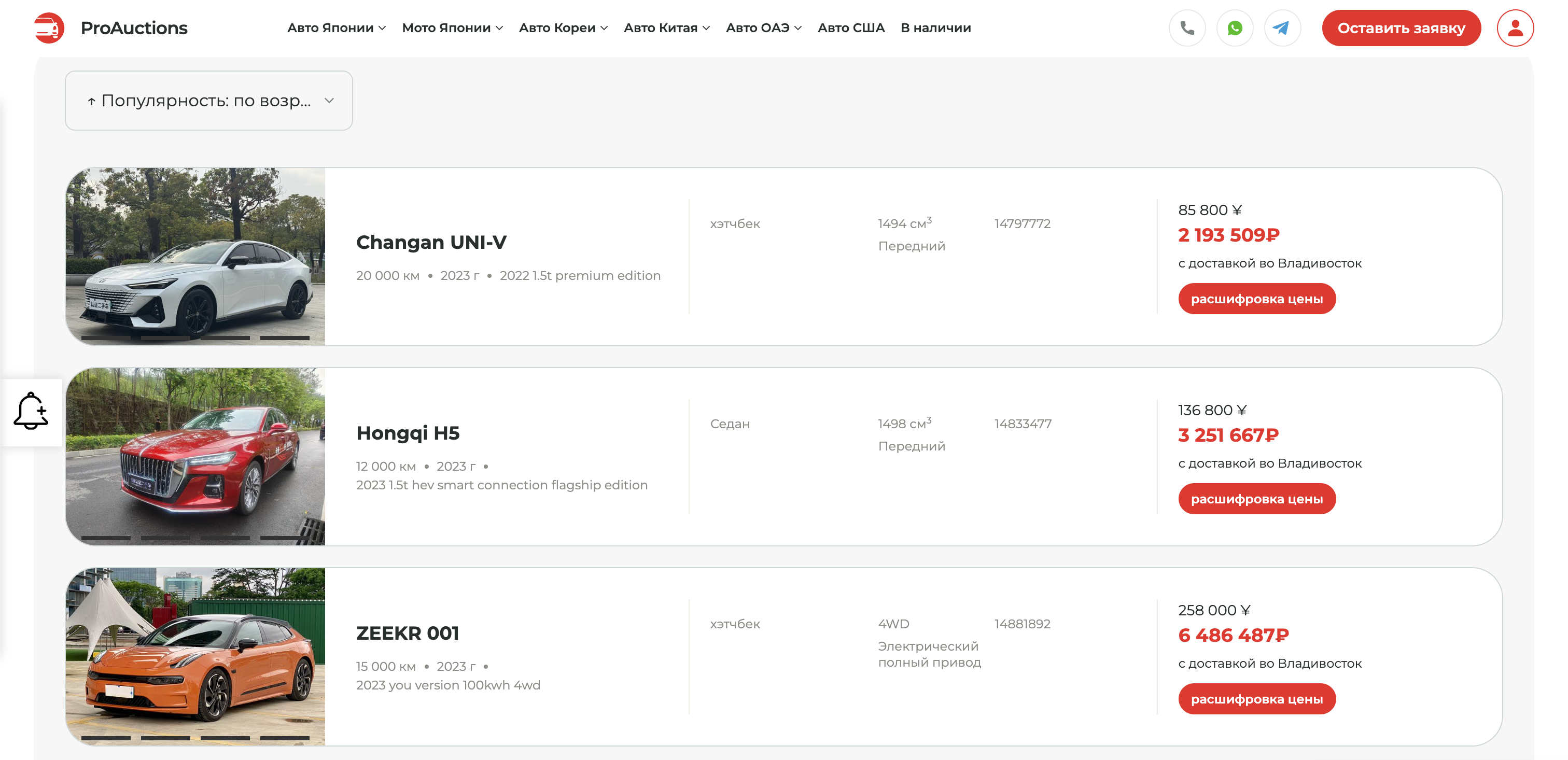Click the Оставить заявку button

(x=1401, y=28)
